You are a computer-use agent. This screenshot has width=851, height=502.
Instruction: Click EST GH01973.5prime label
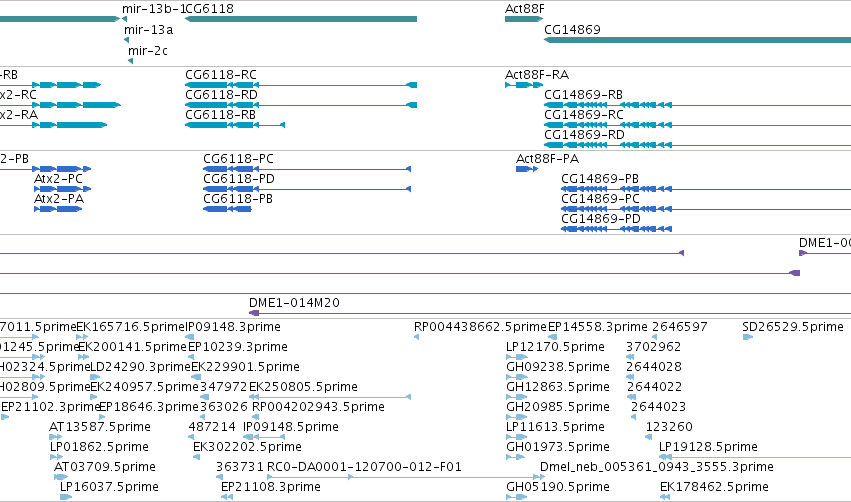click(558, 447)
